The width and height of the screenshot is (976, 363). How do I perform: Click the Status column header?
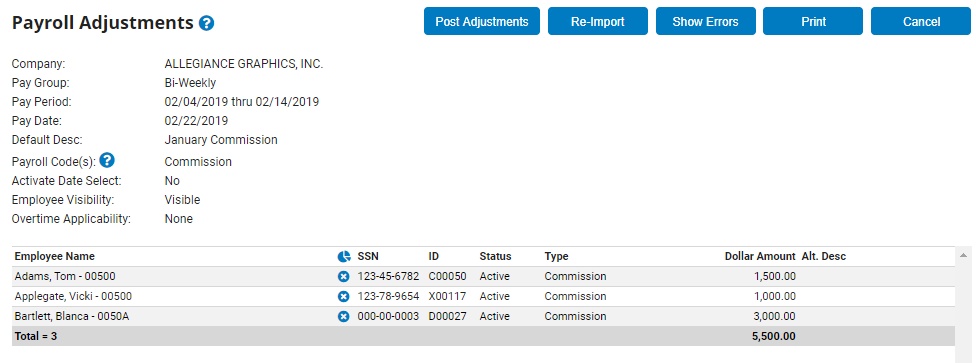495,257
